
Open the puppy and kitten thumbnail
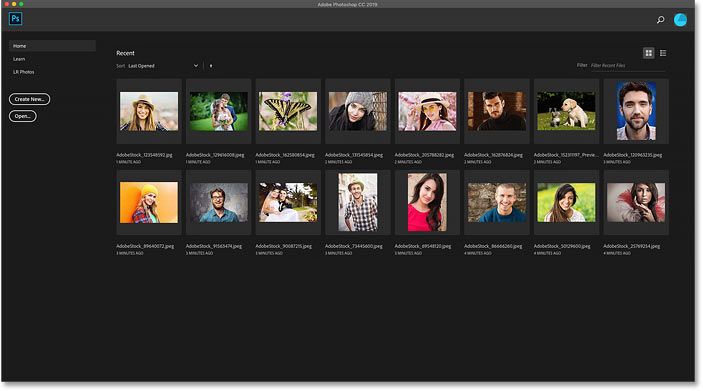pos(566,111)
